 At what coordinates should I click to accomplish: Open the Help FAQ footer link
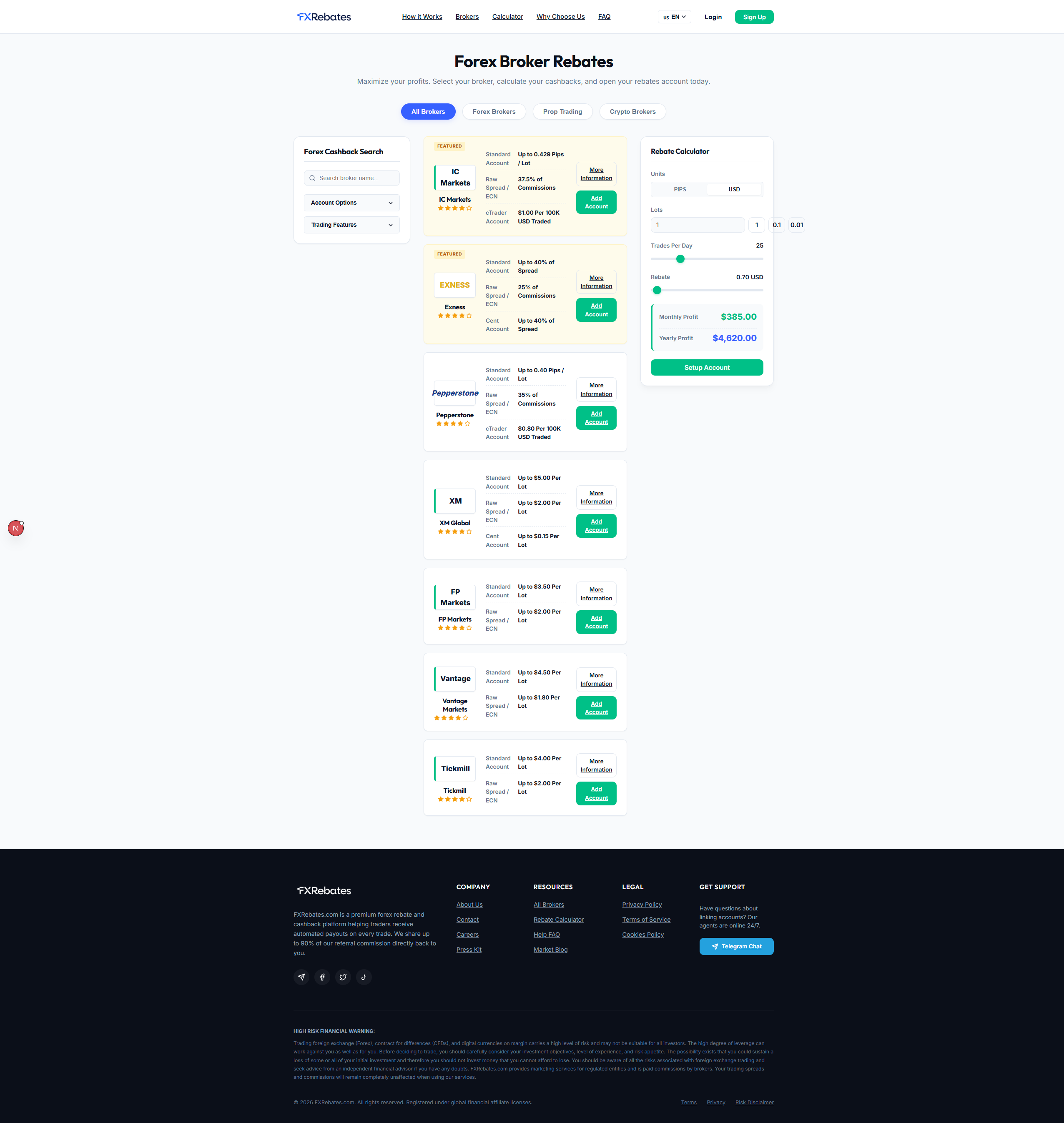(546, 935)
